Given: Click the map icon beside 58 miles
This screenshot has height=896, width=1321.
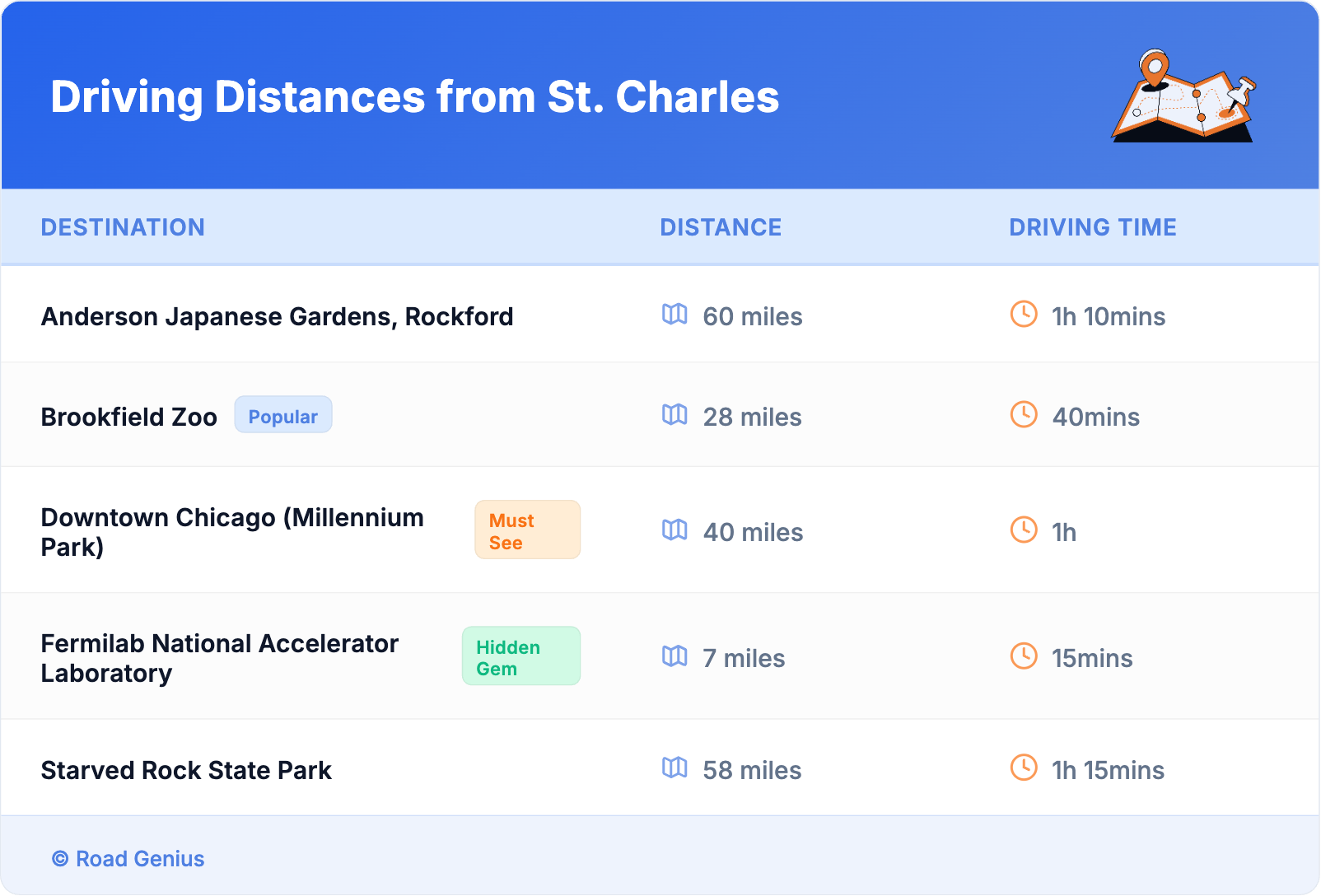Looking at the screenshot, I should [675, 768].
